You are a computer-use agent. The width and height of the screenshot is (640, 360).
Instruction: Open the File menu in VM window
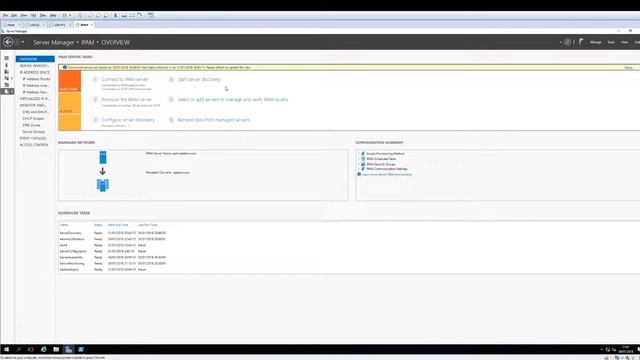tap(5, 16)
